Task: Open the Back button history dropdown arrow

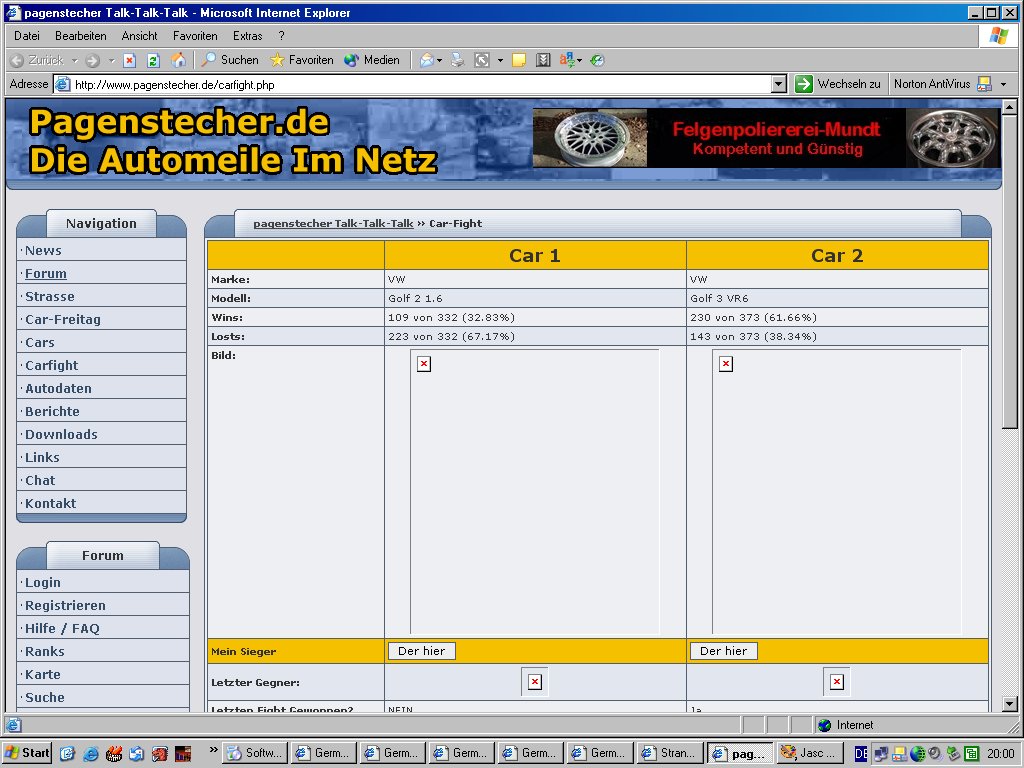Action: (74, 61)
